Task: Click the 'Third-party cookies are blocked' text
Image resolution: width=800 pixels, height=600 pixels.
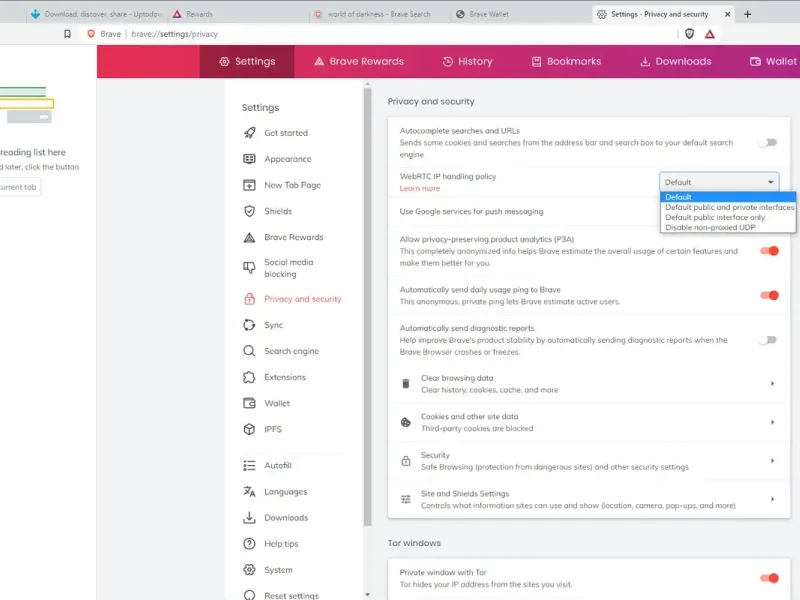Action: click(x=477, y=429)
